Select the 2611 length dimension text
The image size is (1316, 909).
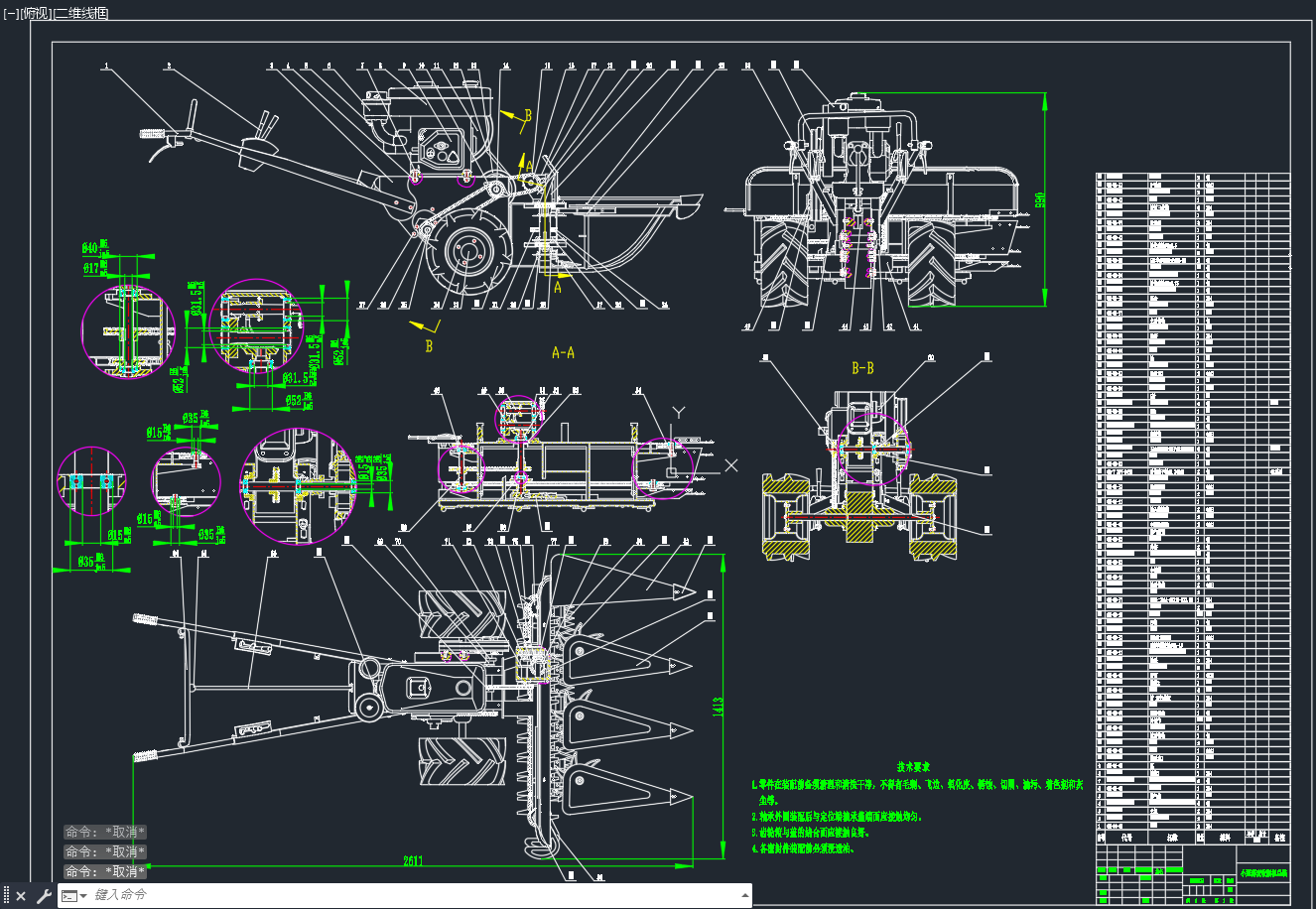413,860
